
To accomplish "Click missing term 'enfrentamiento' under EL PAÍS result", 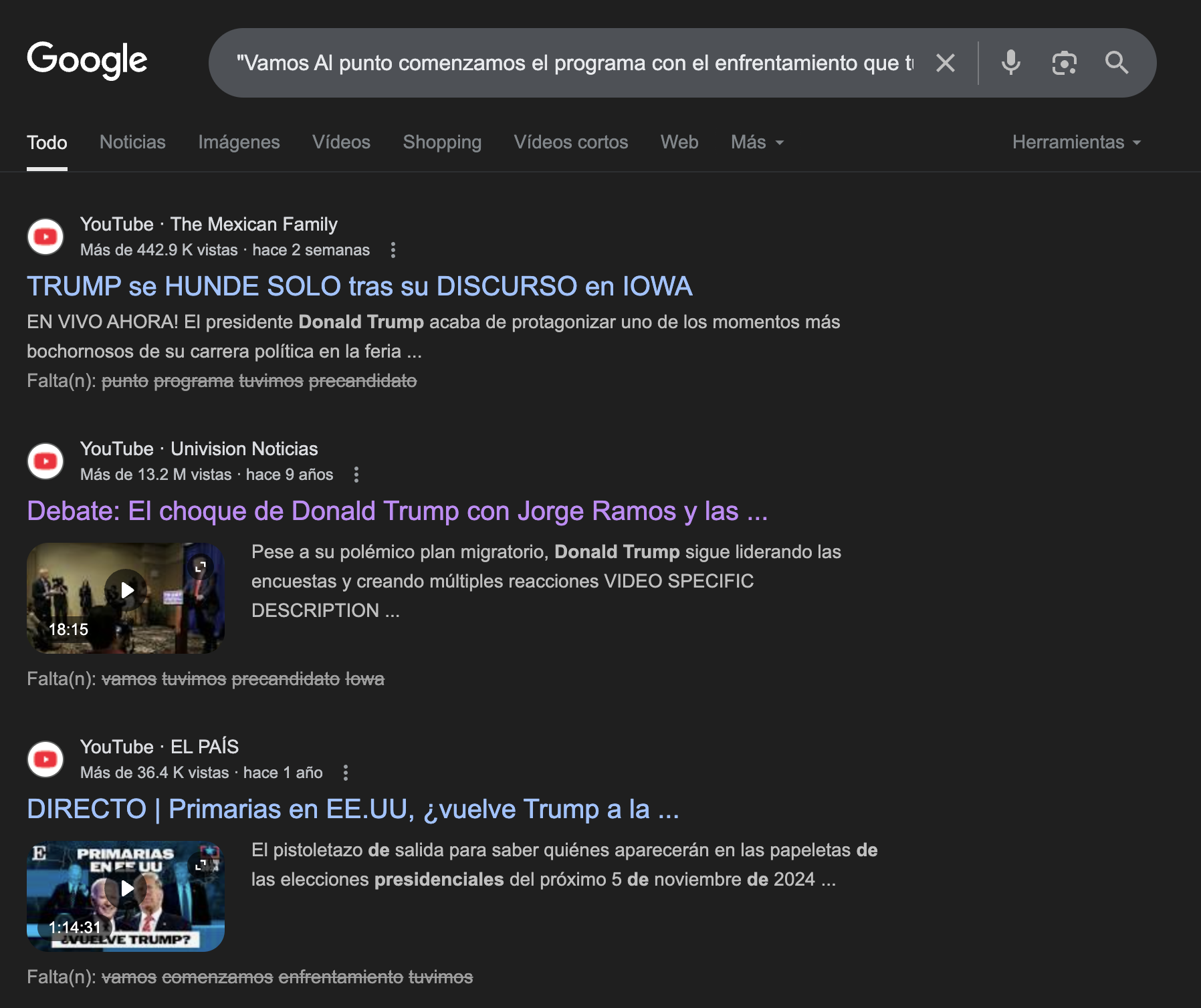I will 340,977.
